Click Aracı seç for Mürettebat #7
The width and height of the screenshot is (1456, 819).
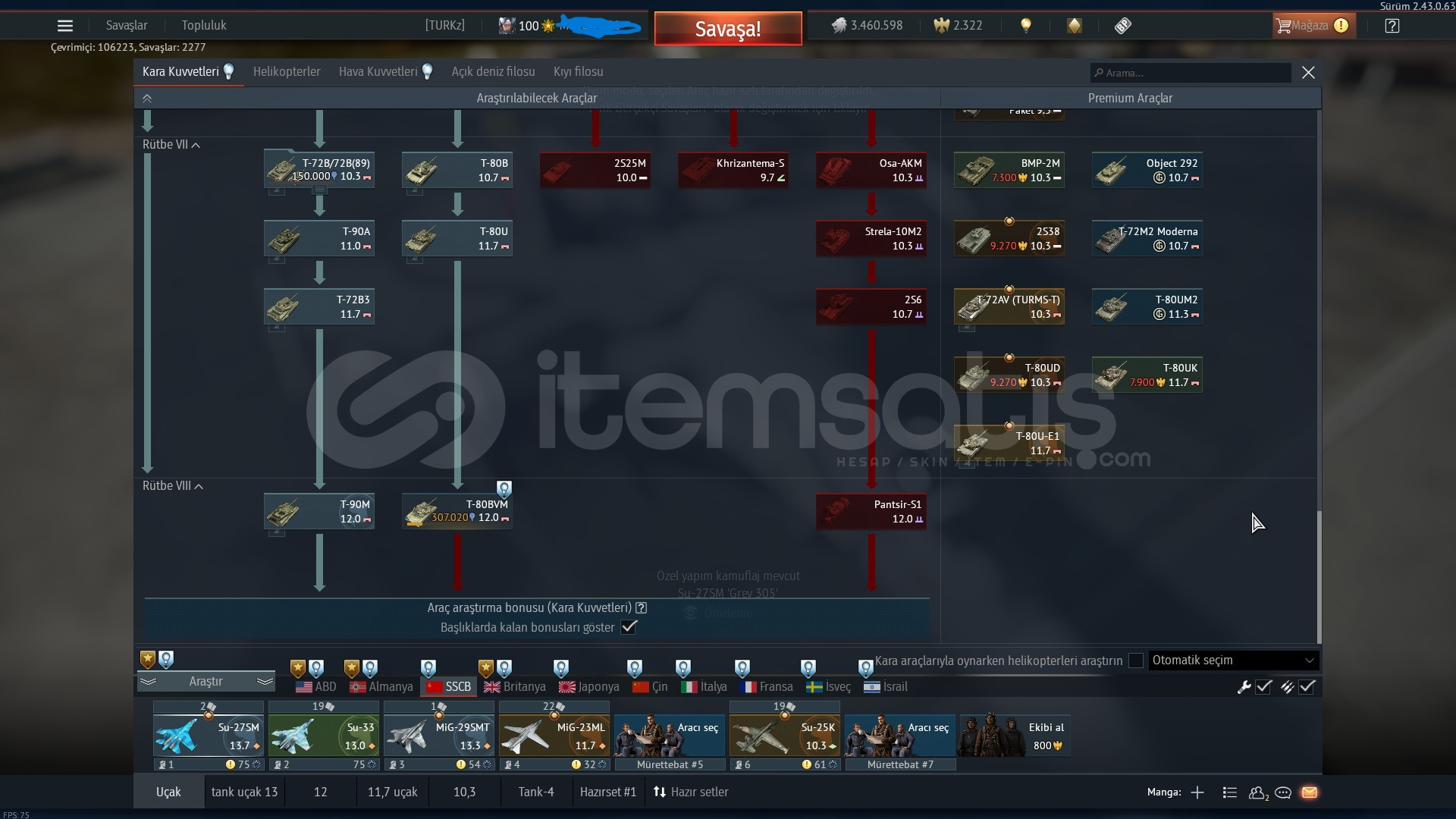point(899,735)
